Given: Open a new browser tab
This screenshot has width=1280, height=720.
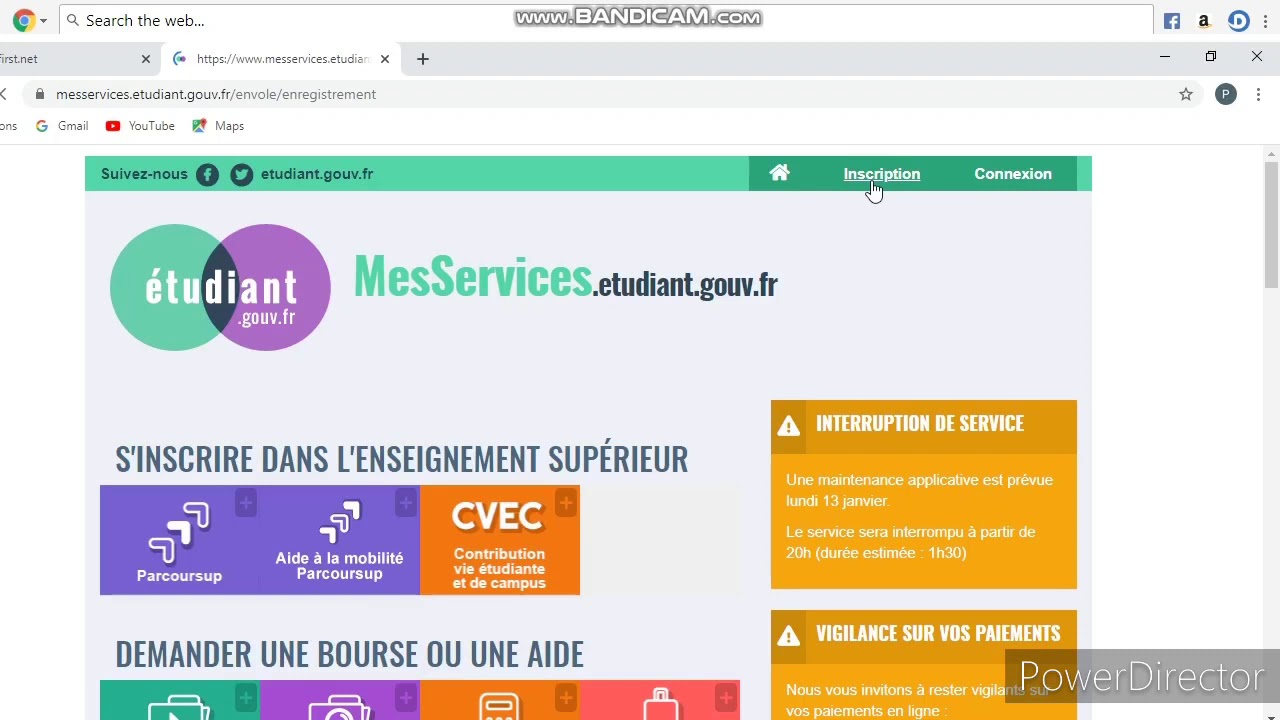Looking at the screenshot, I should [x=423, y=59].
